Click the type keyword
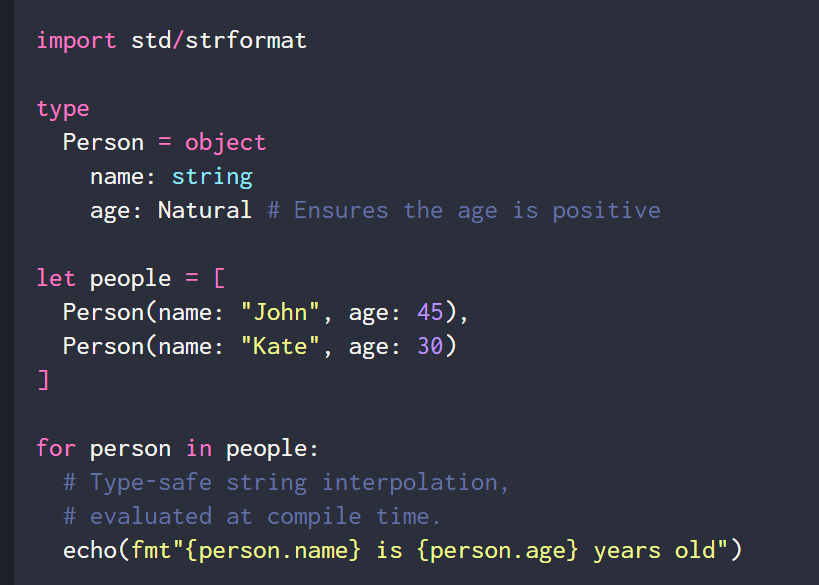This screenshot has height=585, width=819. [x=63, y=108]
